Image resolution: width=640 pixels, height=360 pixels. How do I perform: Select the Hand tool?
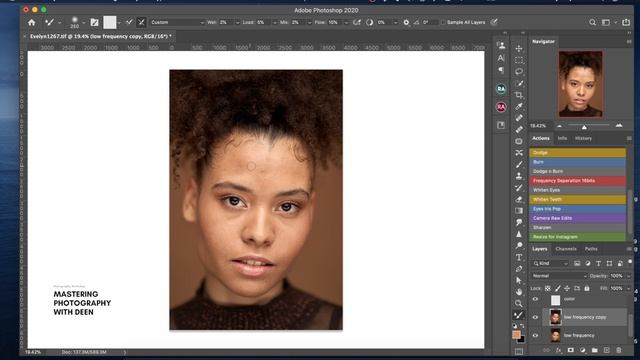pos(519,292)
